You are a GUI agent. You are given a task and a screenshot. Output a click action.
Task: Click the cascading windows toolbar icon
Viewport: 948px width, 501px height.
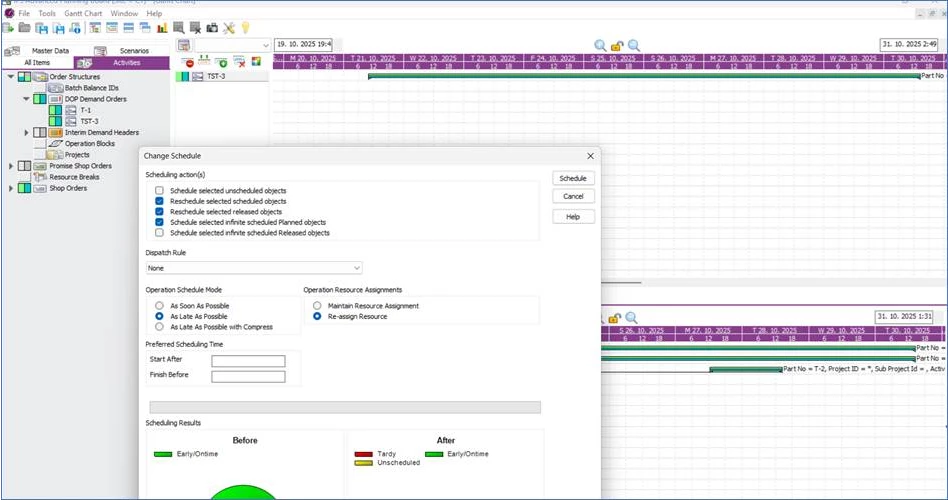click(145, 28)
